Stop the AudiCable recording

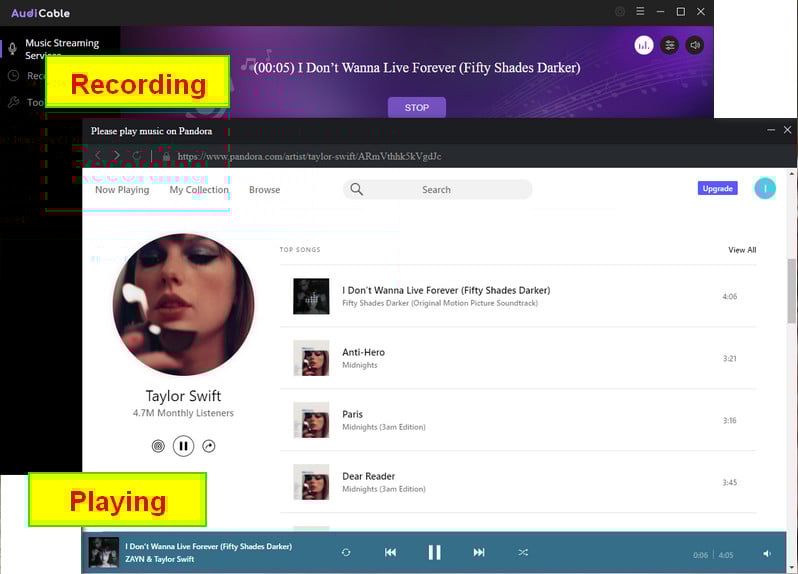coord(417,107)
